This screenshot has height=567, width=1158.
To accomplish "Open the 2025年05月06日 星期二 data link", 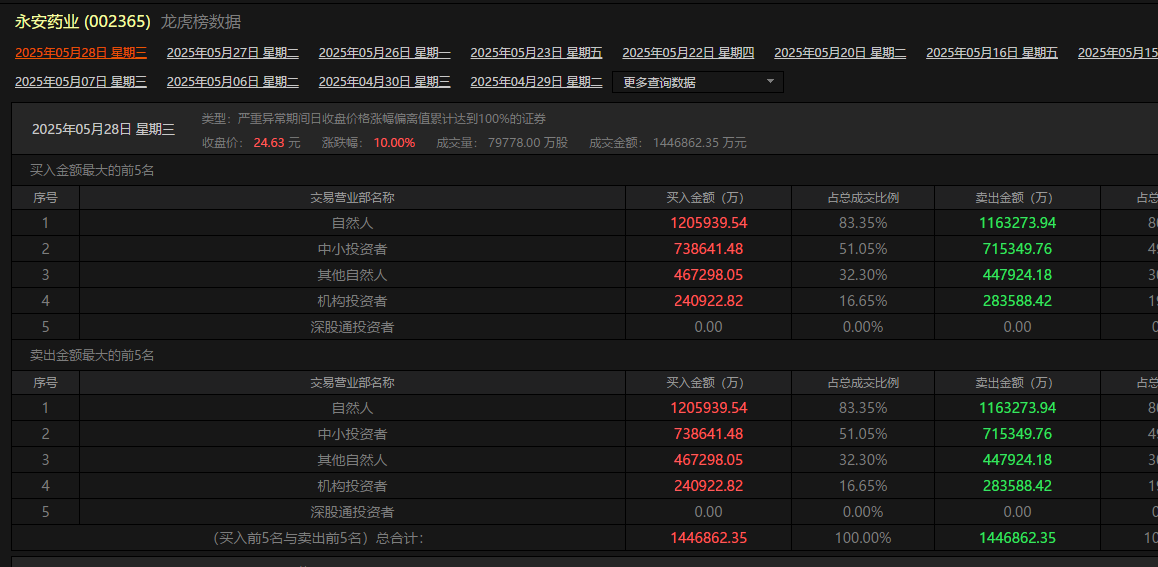I will 233,82.
